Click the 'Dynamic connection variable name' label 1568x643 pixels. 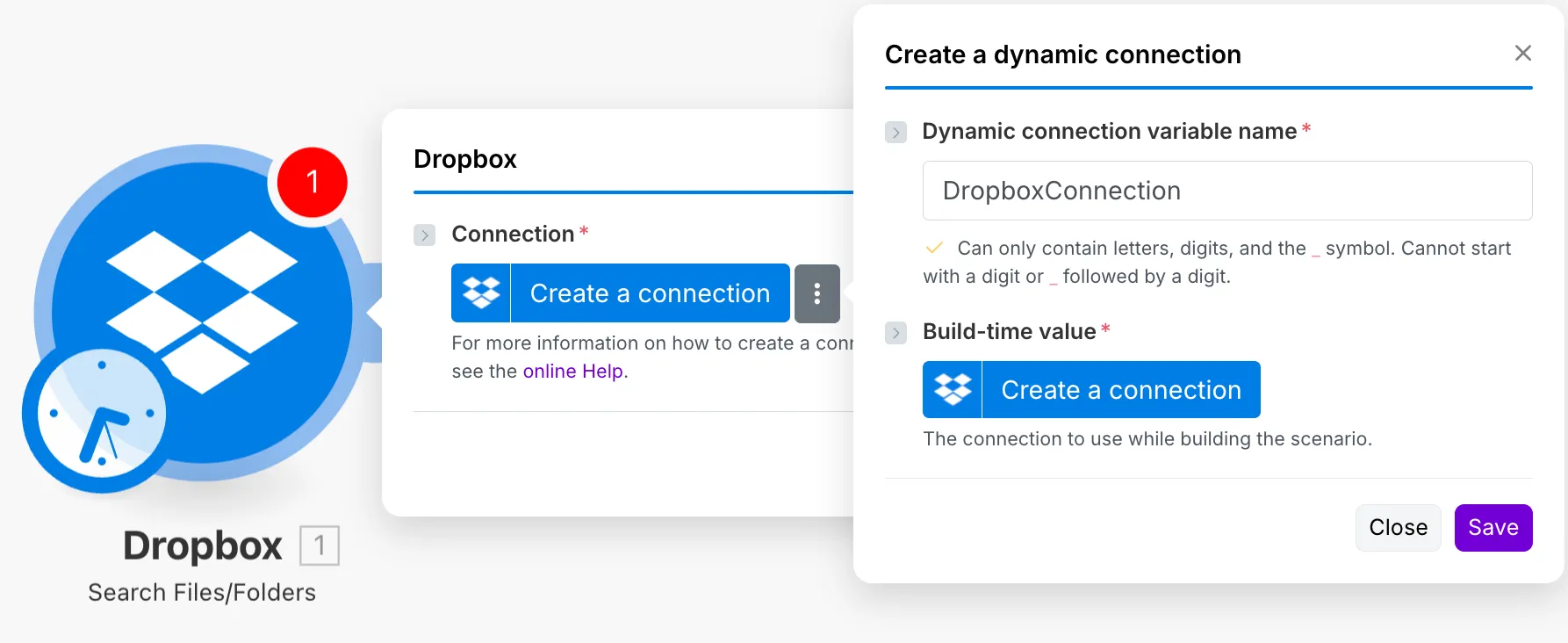click(x=1110, y=132)
